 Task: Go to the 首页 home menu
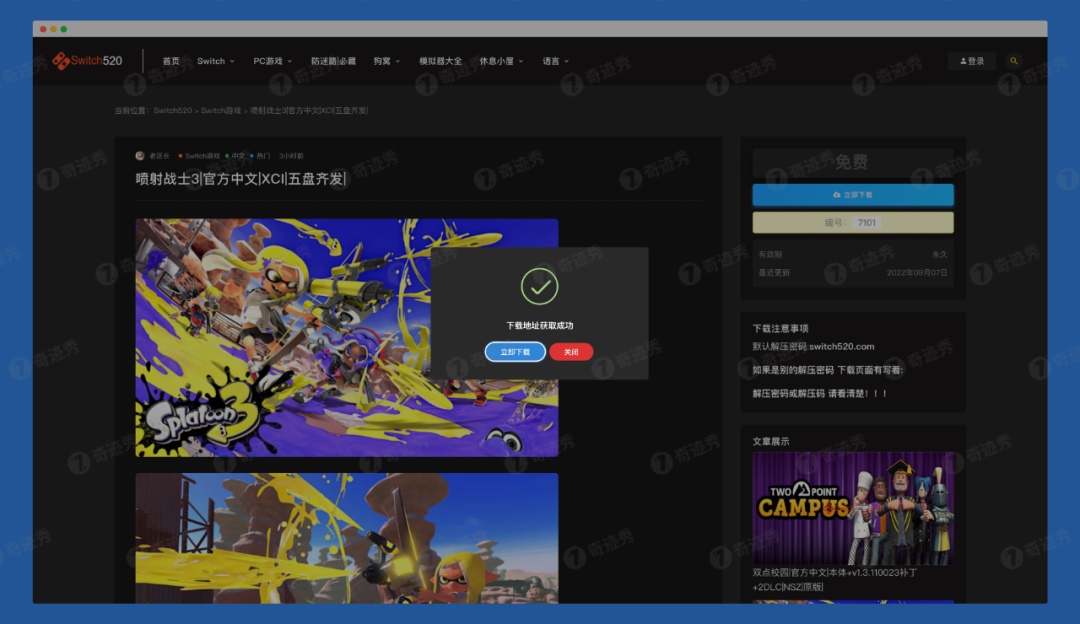(x=171, y=61)
